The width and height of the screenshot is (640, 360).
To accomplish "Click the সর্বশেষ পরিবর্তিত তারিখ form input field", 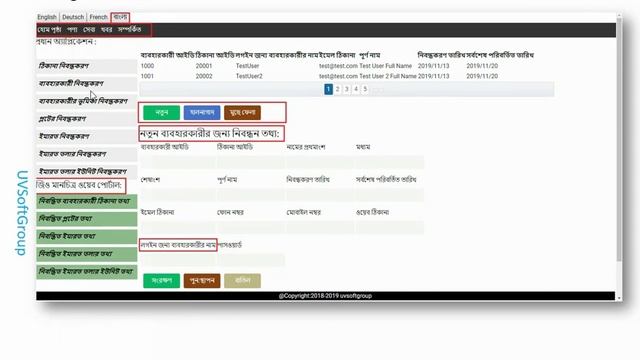I will point(390,195).
